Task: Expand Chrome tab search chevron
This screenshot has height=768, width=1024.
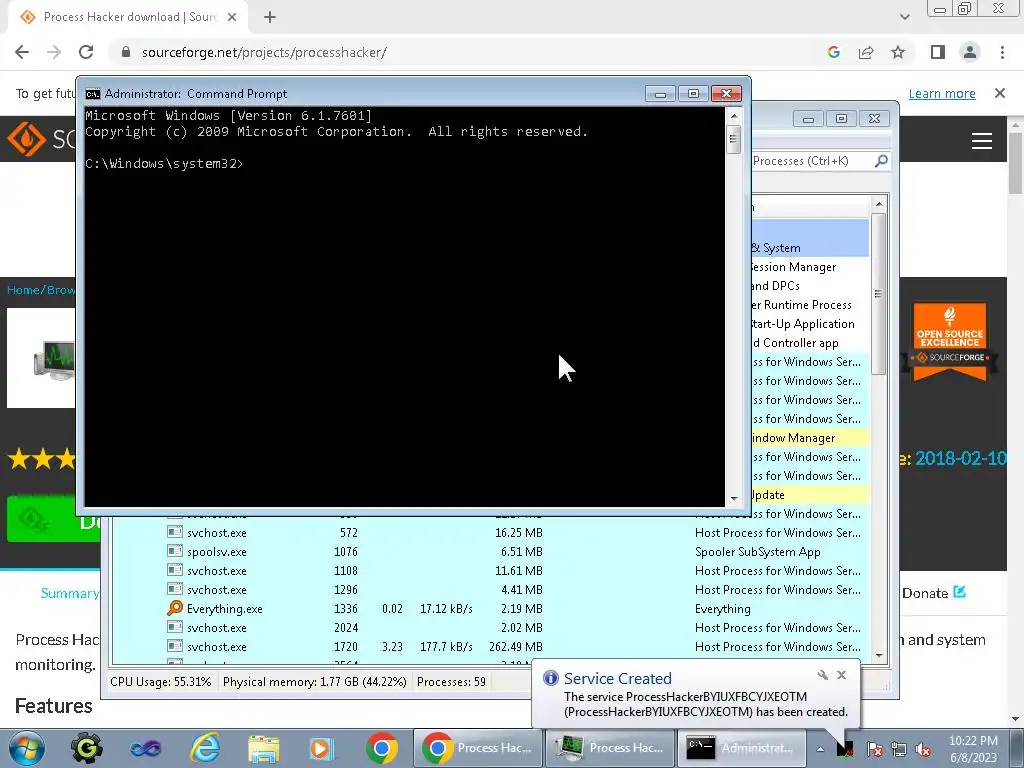Action: (x=904, y=17)
